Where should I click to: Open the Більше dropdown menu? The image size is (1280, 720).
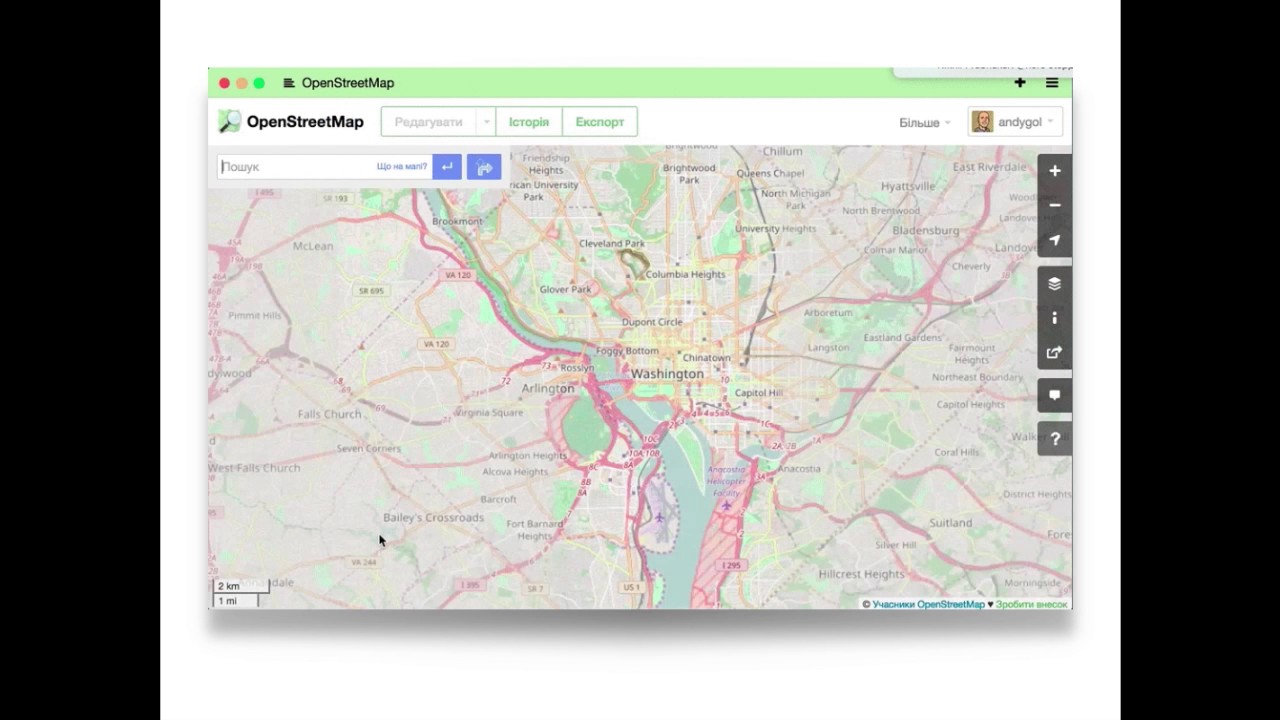tap(925, 123)
